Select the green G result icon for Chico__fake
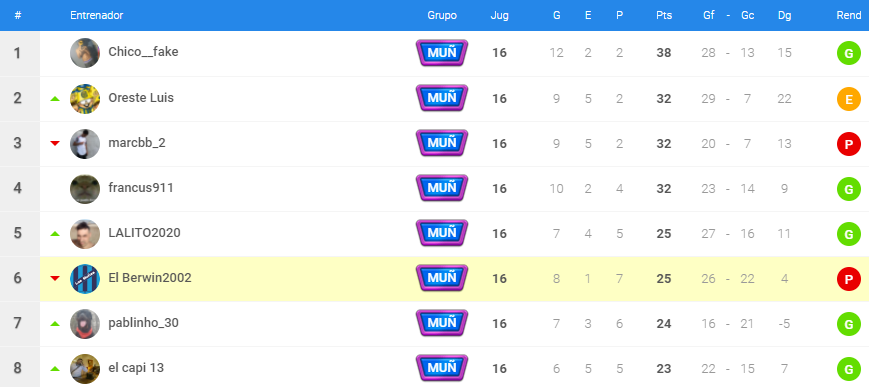This screenshot has width=869, height=387. point(848,53)
